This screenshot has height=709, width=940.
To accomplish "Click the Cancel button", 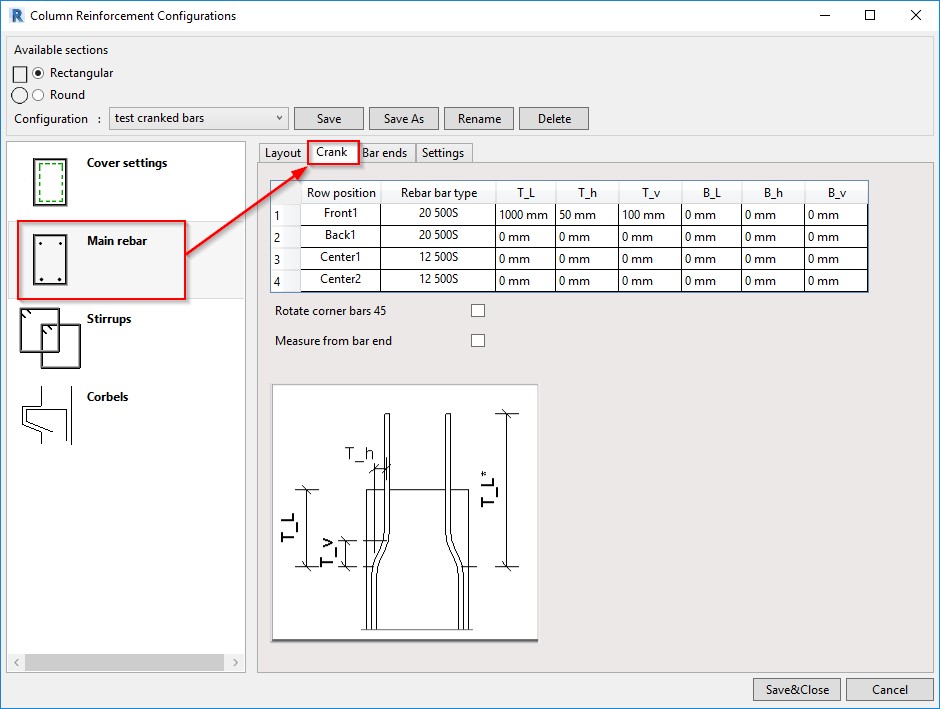I will click(890, 689).
